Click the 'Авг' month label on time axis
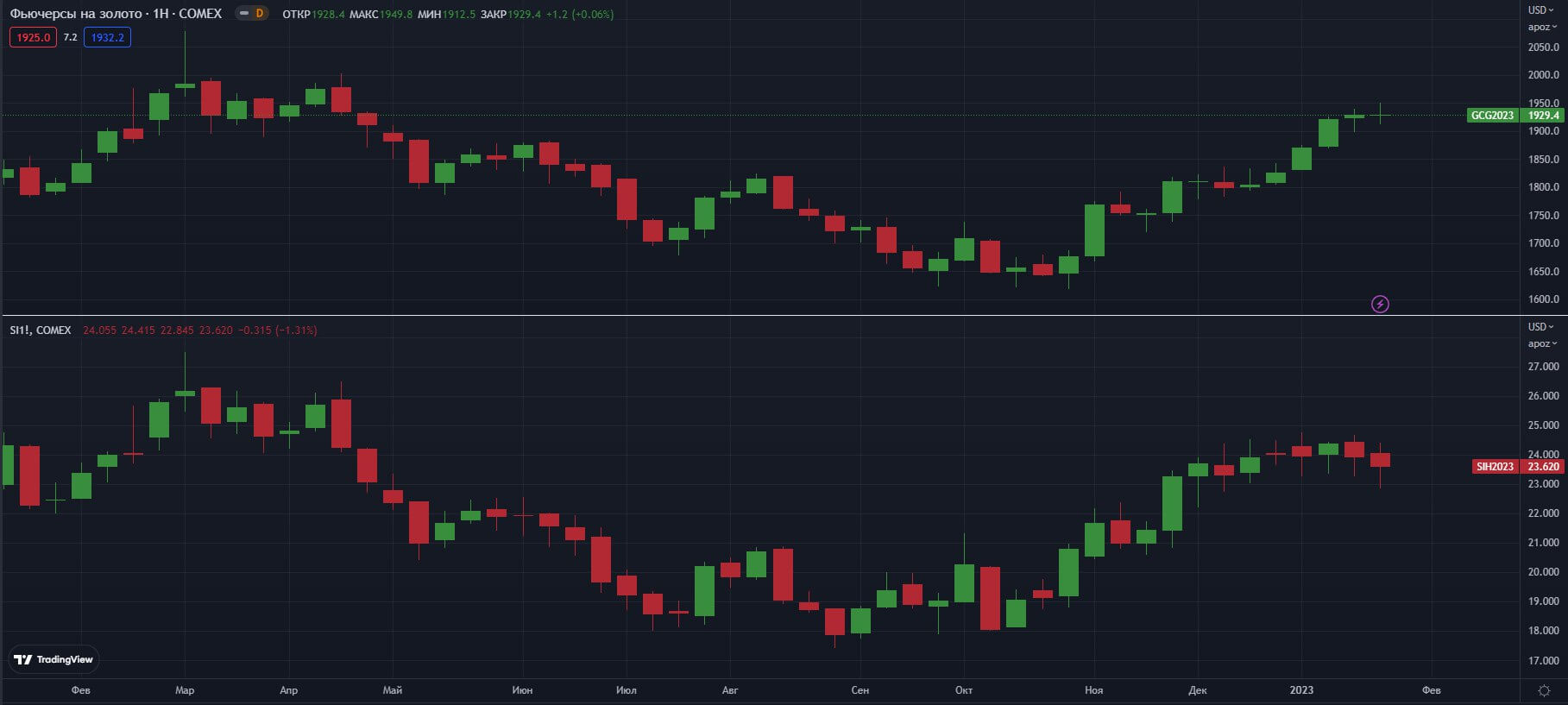Image resolution: width=1568 pixels, height=705 pixels. [x=730, y=690]
